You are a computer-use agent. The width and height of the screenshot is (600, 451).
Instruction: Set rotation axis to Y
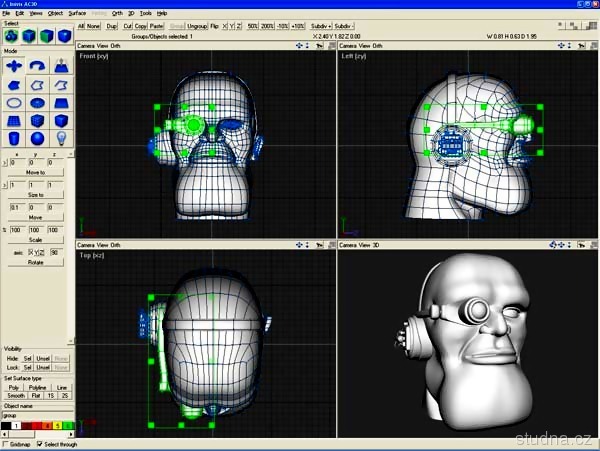pos(38,252)
